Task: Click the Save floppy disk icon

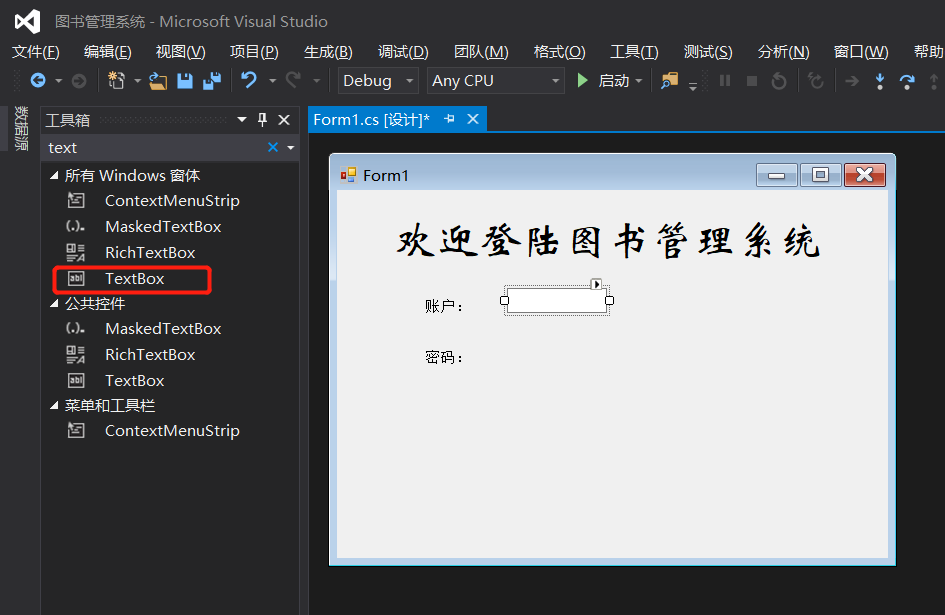Action: point(185,81)
